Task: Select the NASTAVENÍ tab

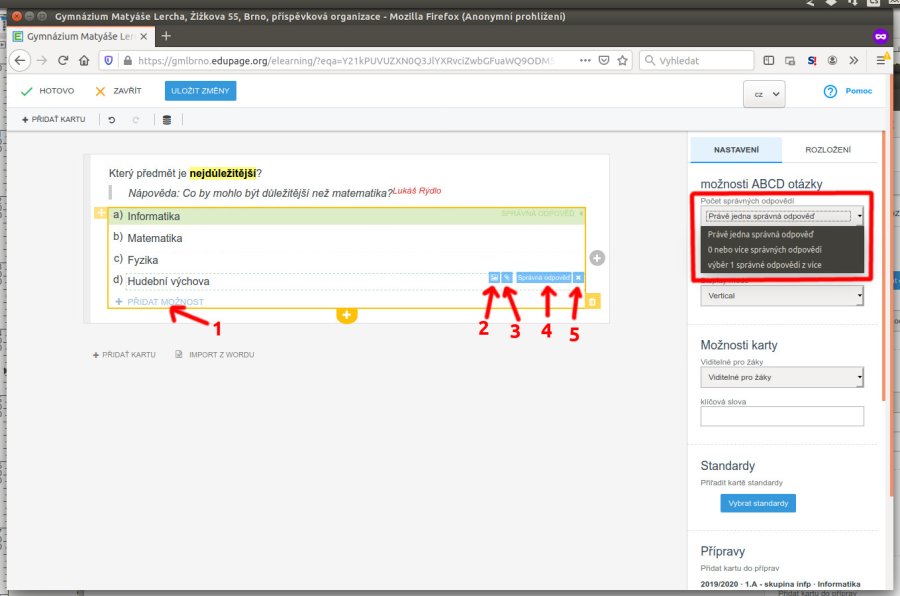Action: point(736,150)
